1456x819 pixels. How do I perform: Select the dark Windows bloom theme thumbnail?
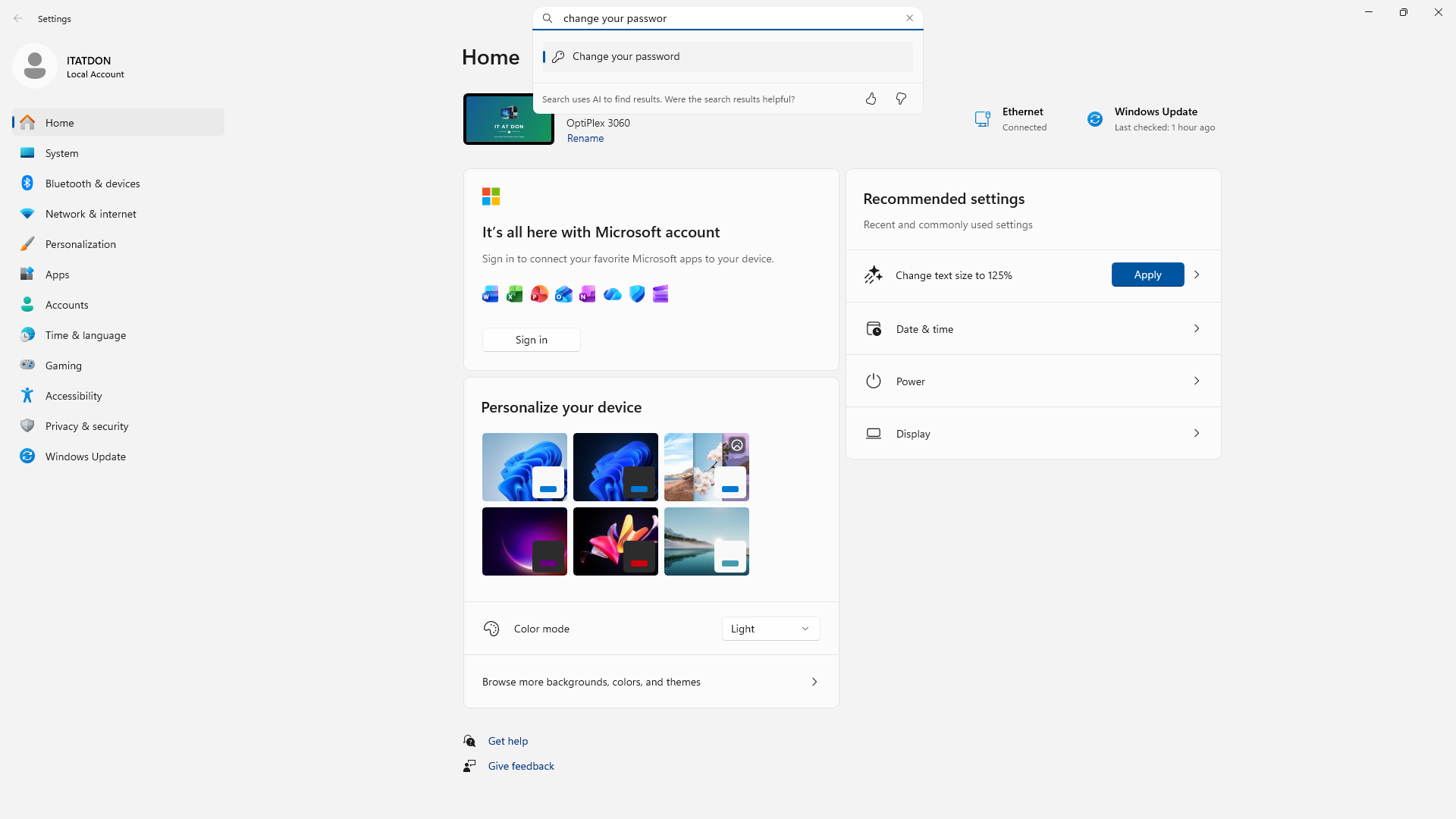tap(615, 467)
